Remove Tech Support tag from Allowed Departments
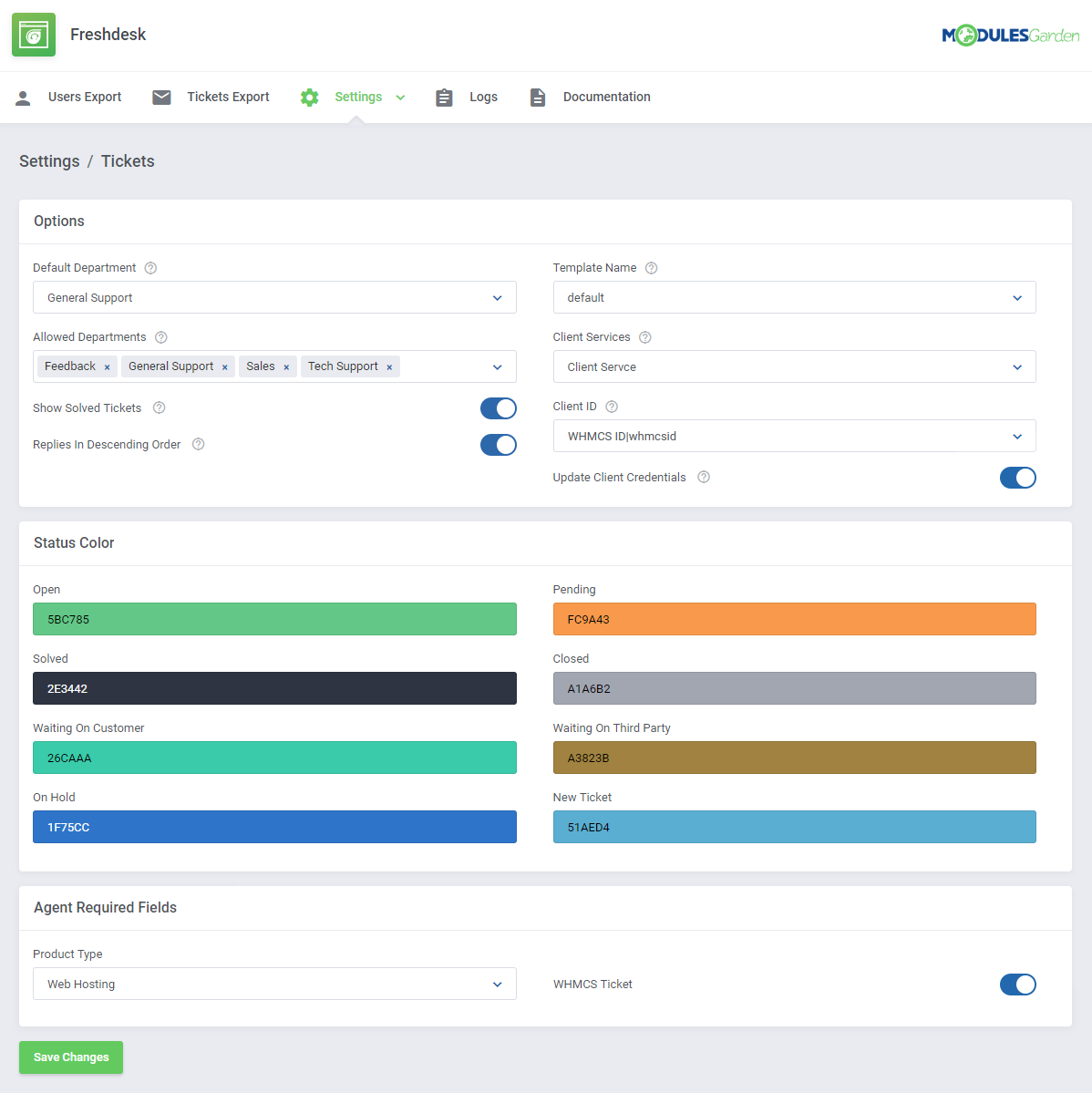 (x=389, y=367)
